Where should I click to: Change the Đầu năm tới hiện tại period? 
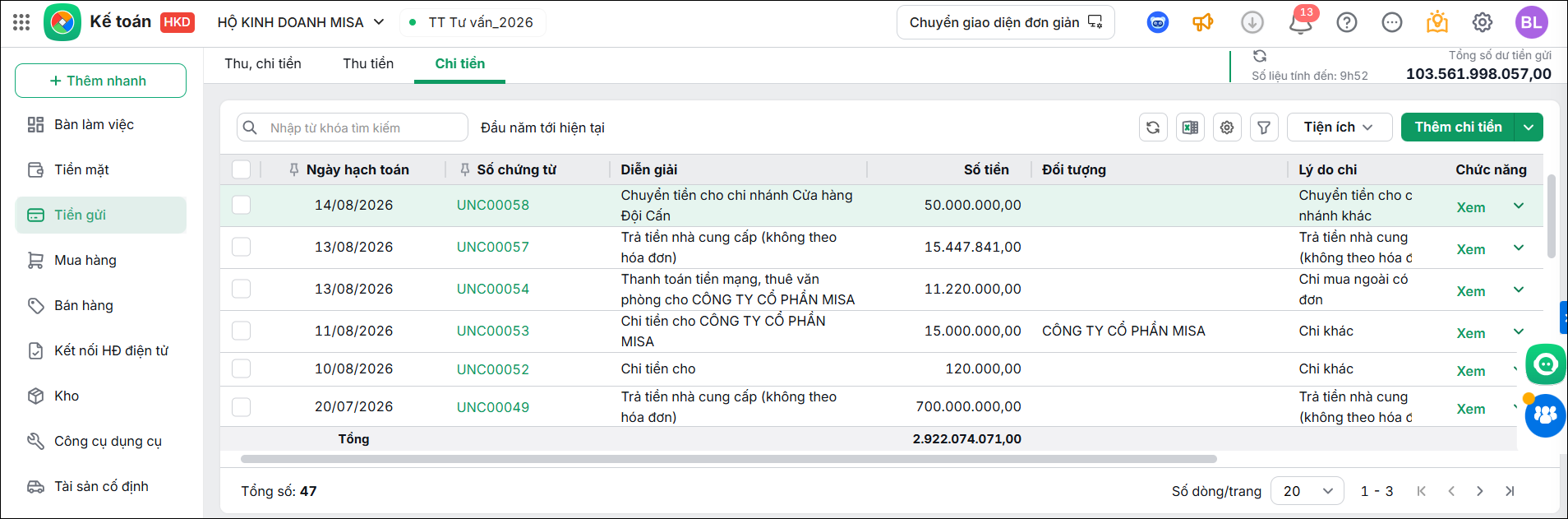(x=542, y=128)
